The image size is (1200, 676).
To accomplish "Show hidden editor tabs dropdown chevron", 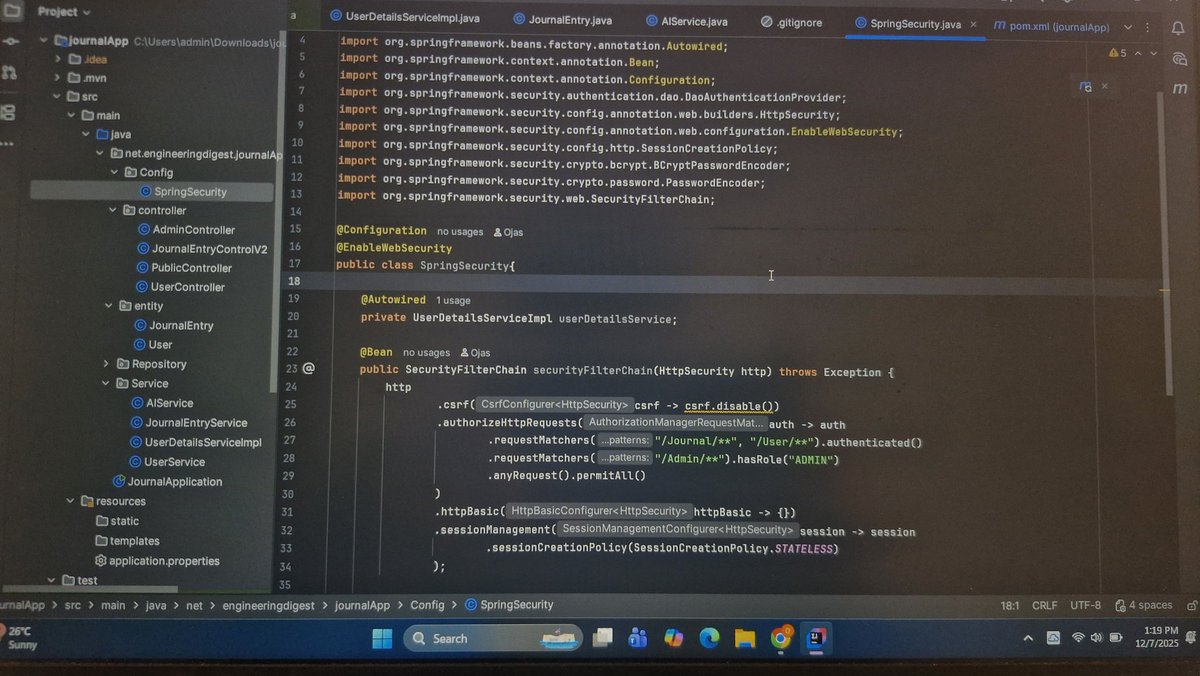I will pos(1130,27).
